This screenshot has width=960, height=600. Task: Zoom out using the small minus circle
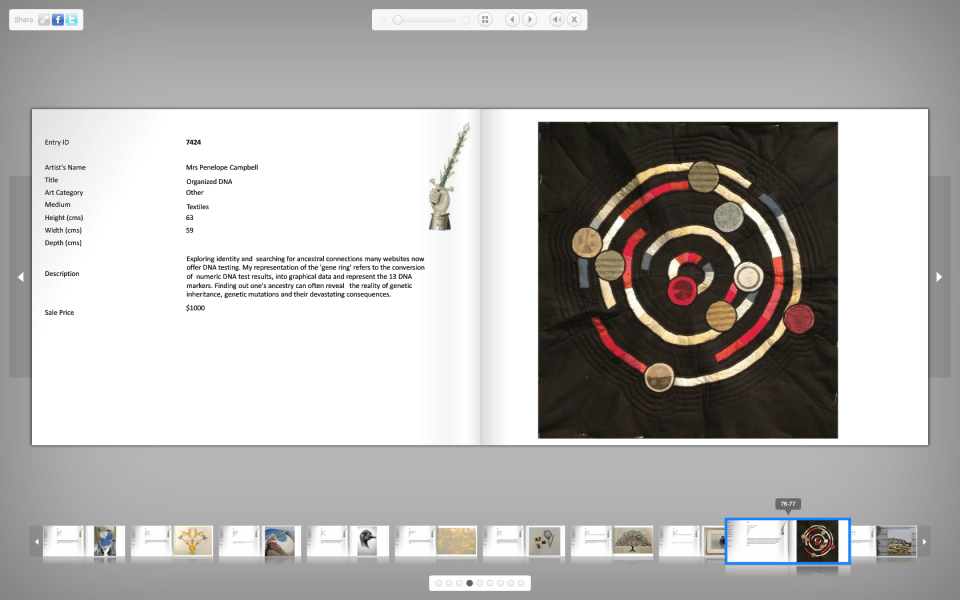(x=383, y=19)
